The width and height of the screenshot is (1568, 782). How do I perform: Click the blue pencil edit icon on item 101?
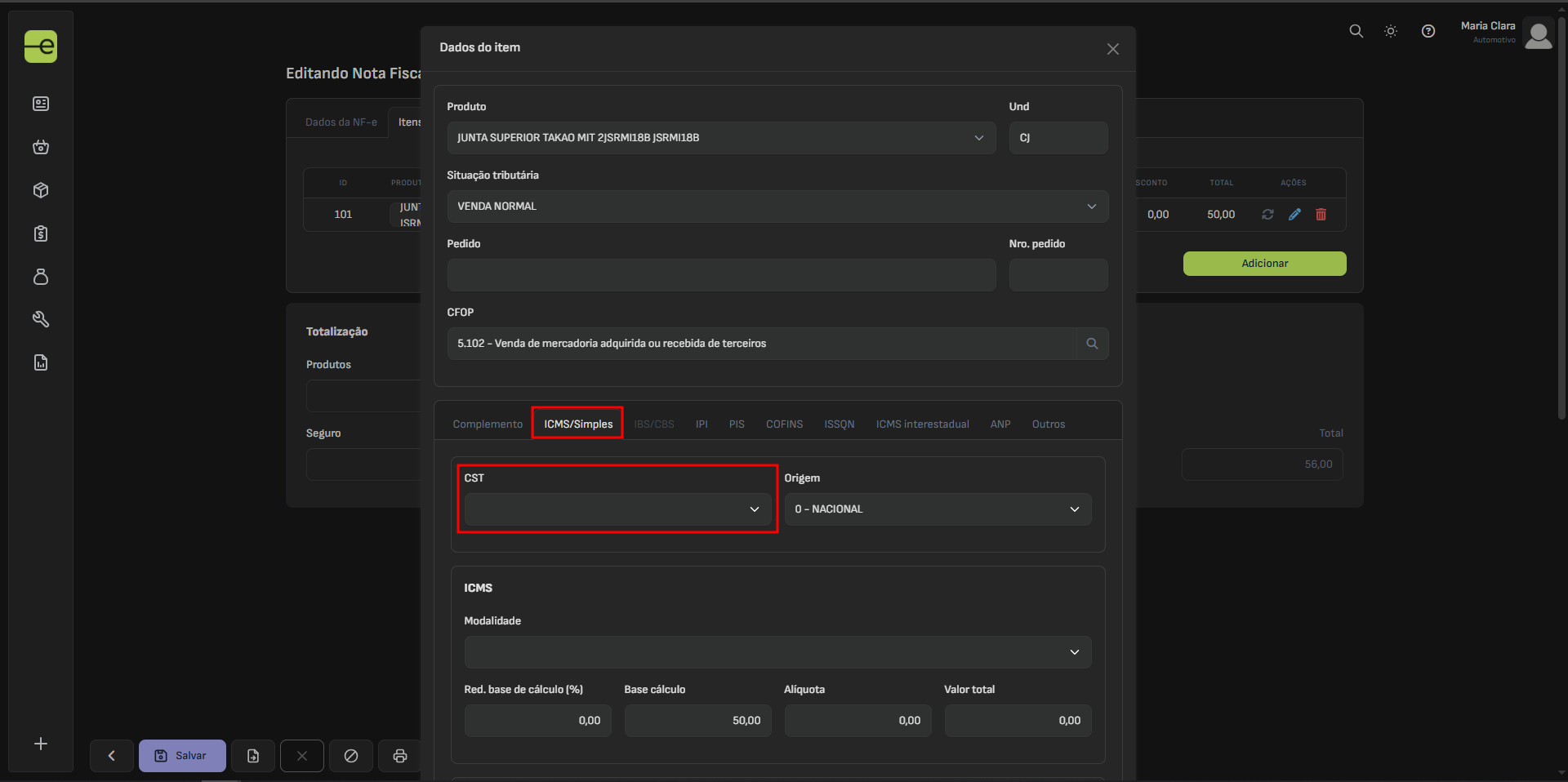click(1294, 215)
